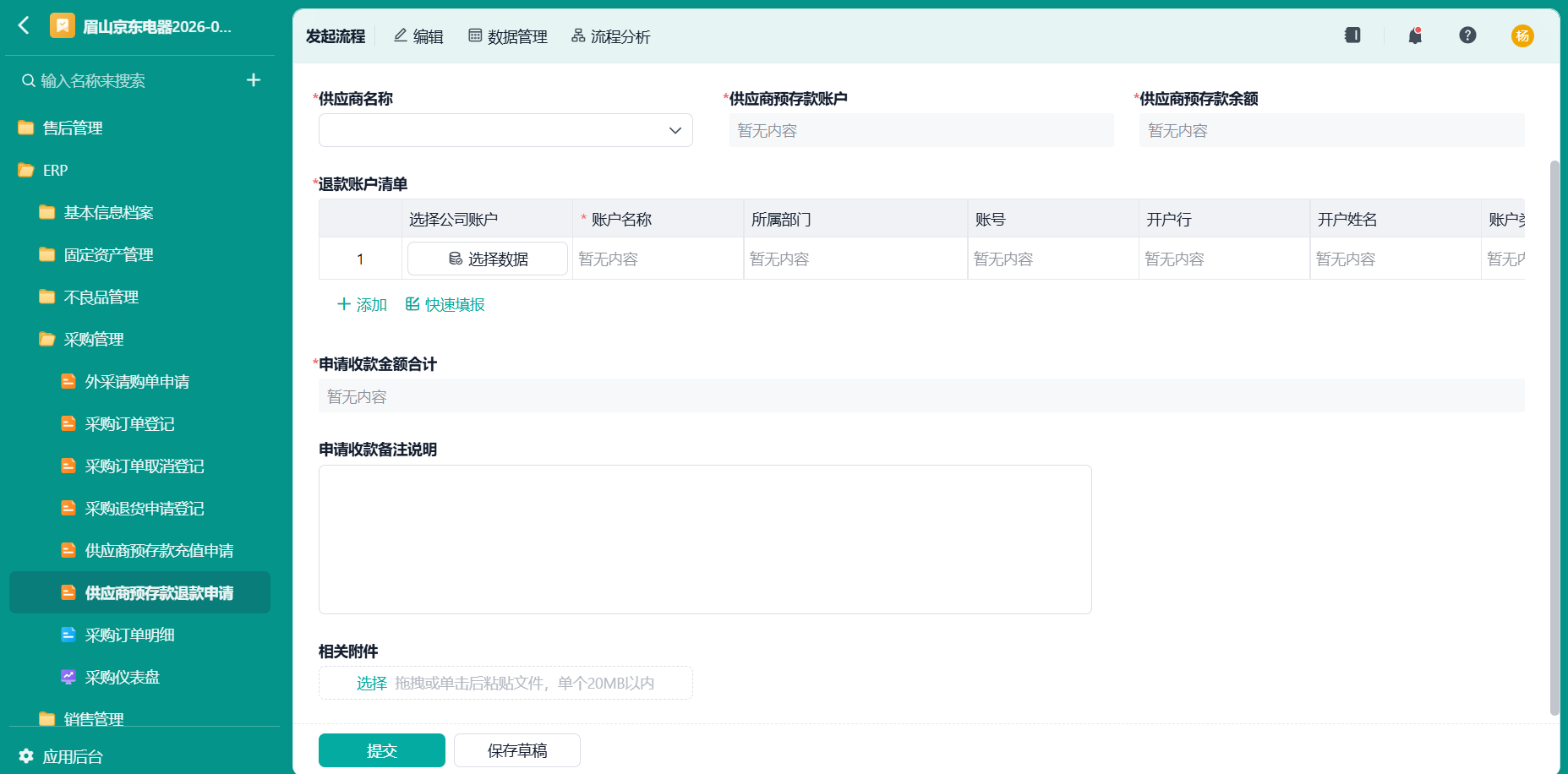
Task: Click the folder icon for 售后管理
Action: 26,128
